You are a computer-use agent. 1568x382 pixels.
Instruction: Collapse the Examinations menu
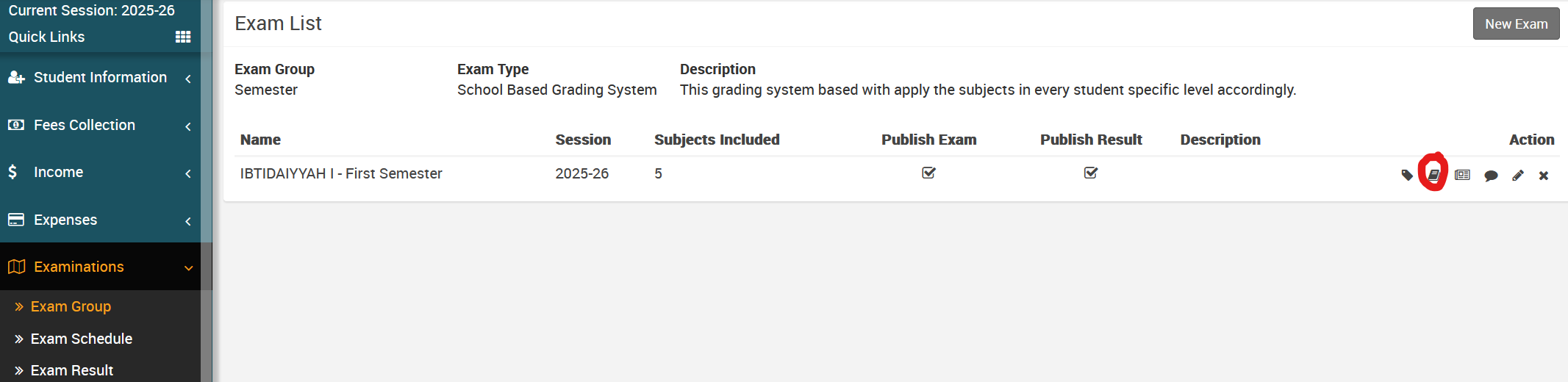pos(188,268)
